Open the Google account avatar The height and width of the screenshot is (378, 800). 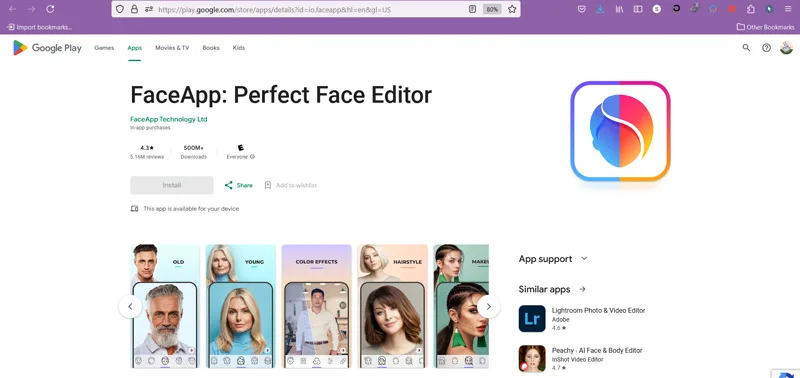786,48
